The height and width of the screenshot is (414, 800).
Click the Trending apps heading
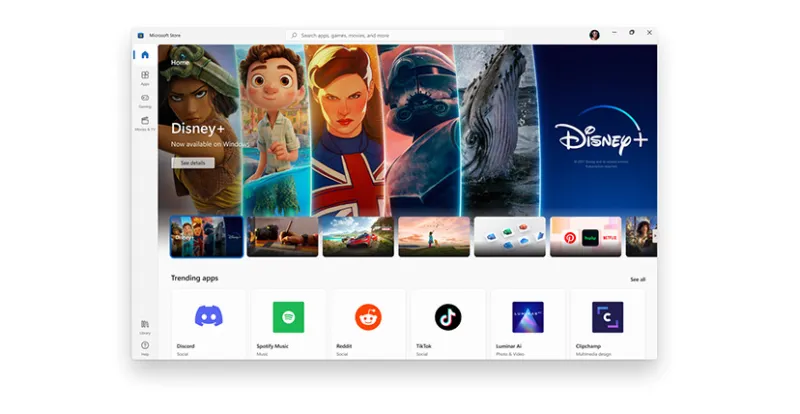coord(194,278)
